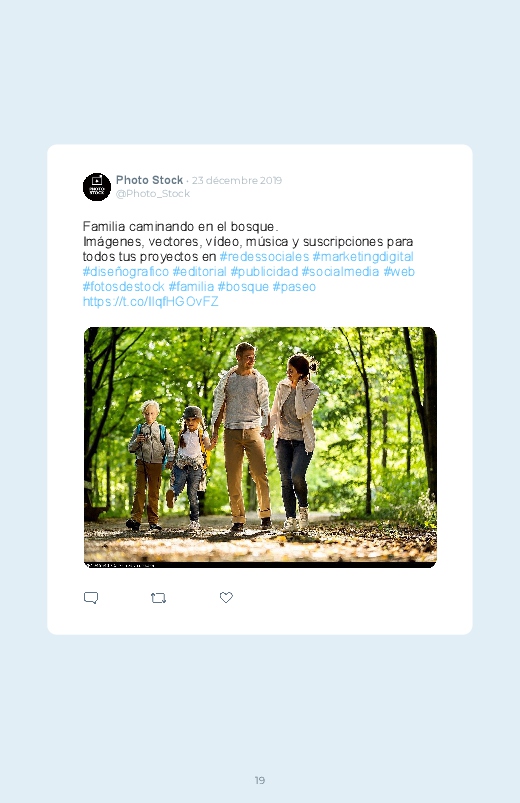Image resolution: width=520 pixels, height=803 pixels.
Task: Like the tweet with heart icon
Action: click(x=226, y=597)
